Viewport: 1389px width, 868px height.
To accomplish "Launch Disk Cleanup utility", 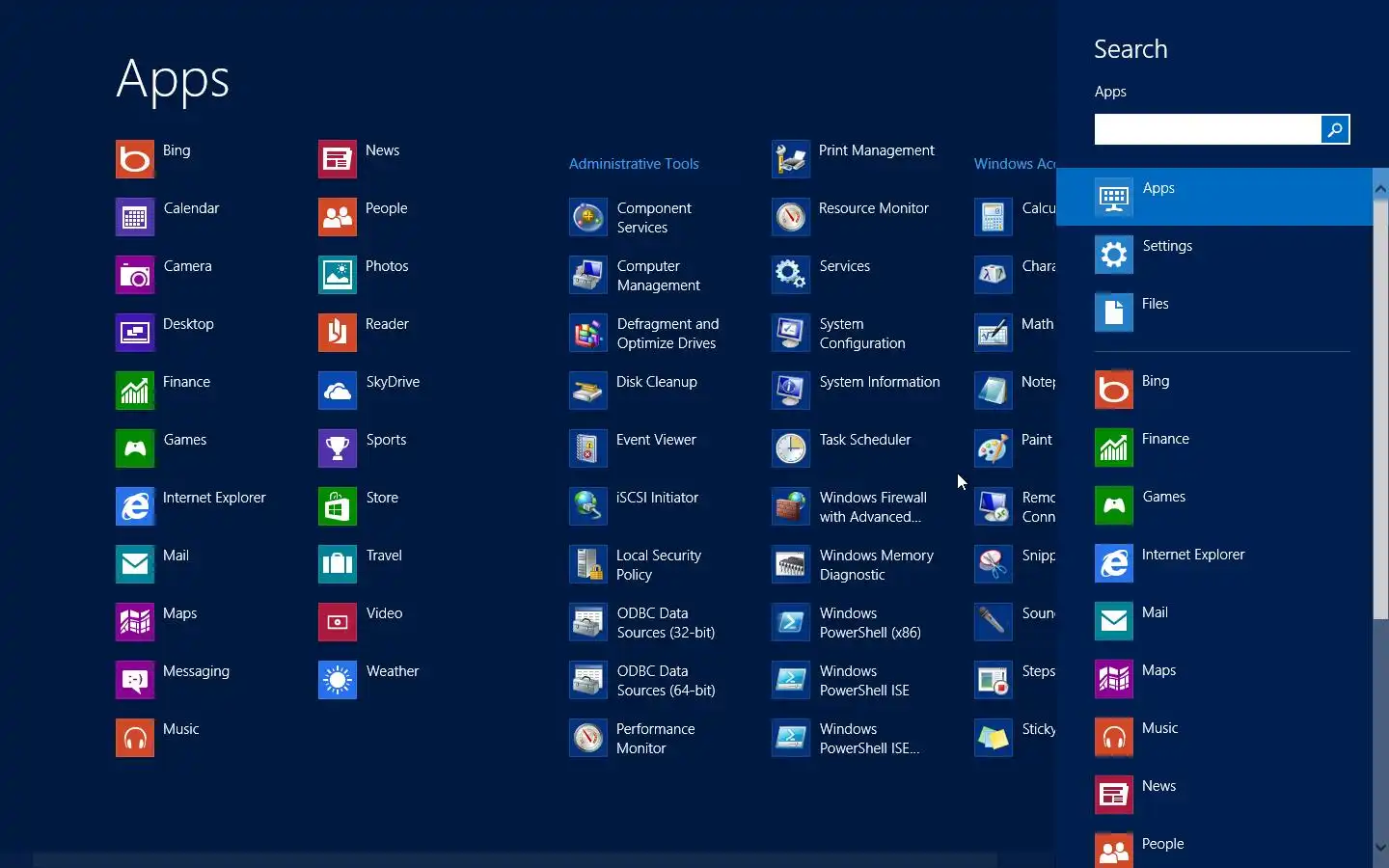I will 588,391.
